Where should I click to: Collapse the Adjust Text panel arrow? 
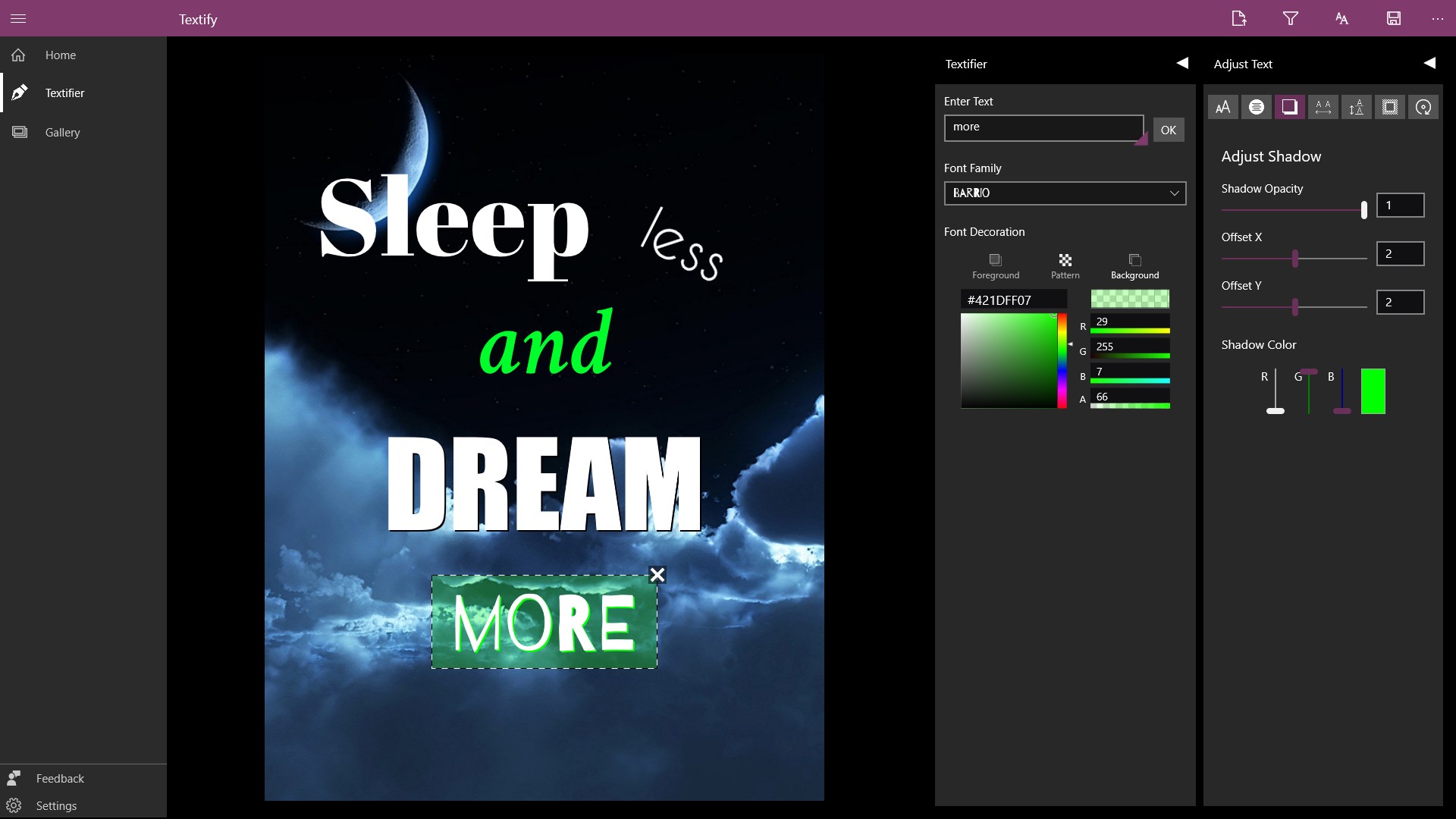tap(1429, 63)
